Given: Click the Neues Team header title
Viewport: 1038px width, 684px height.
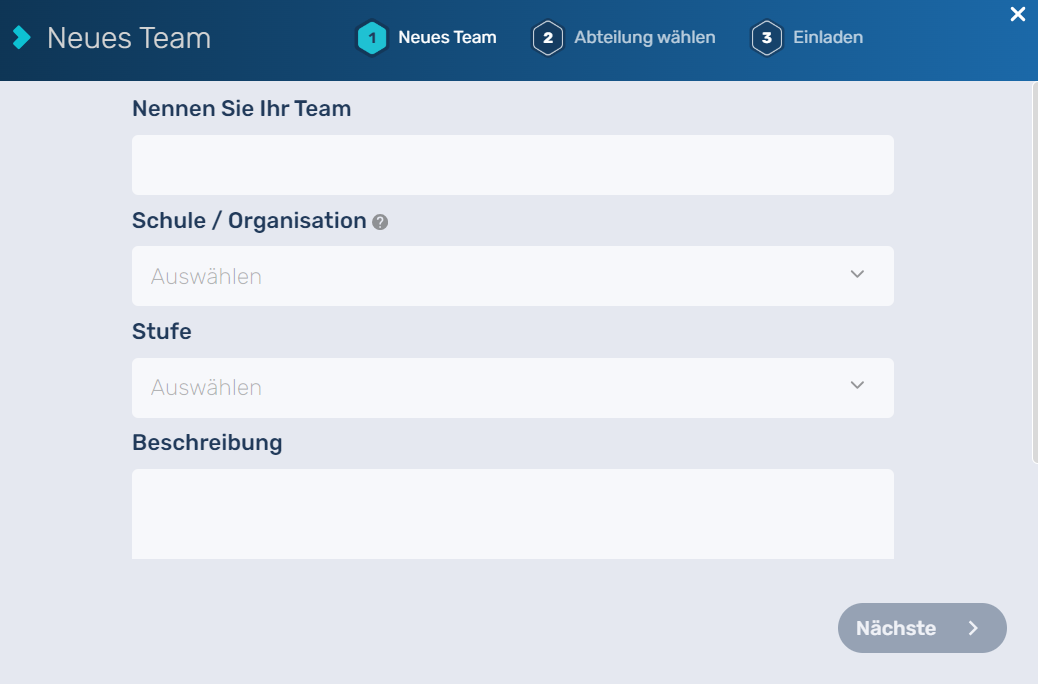Looking at the screenshot, I should [x=129, y=38].
